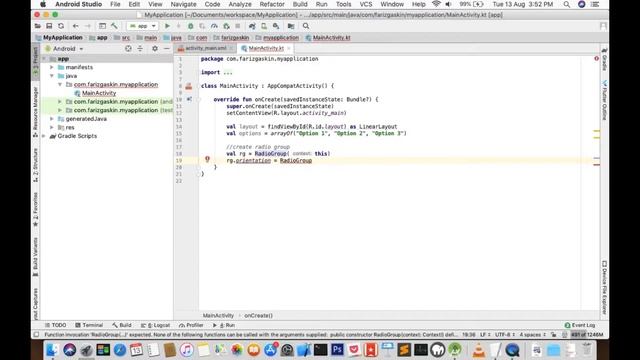Click the Save All toolbar icon

coord(49,26)
